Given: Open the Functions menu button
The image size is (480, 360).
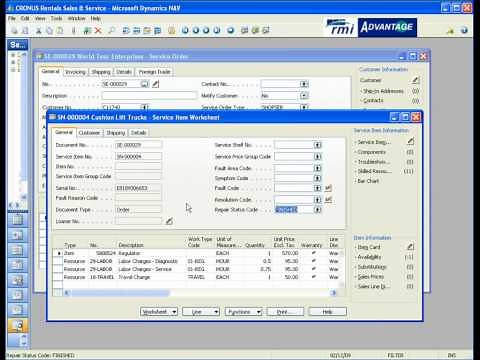Looking at the screenshot, I should tap(244, 312).
